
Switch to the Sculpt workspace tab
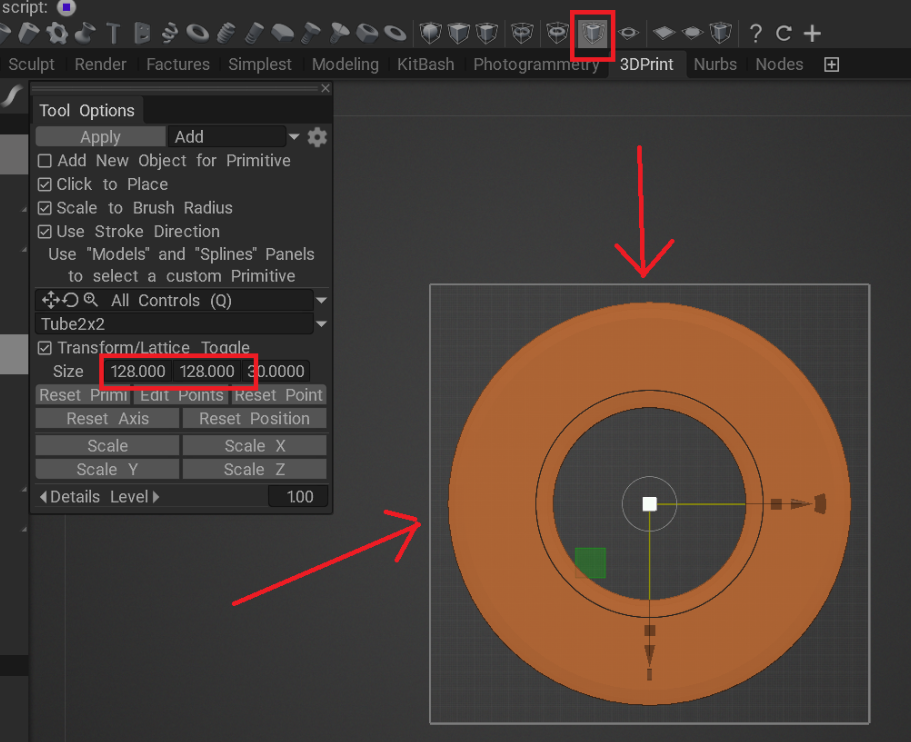tap(32, 64)
